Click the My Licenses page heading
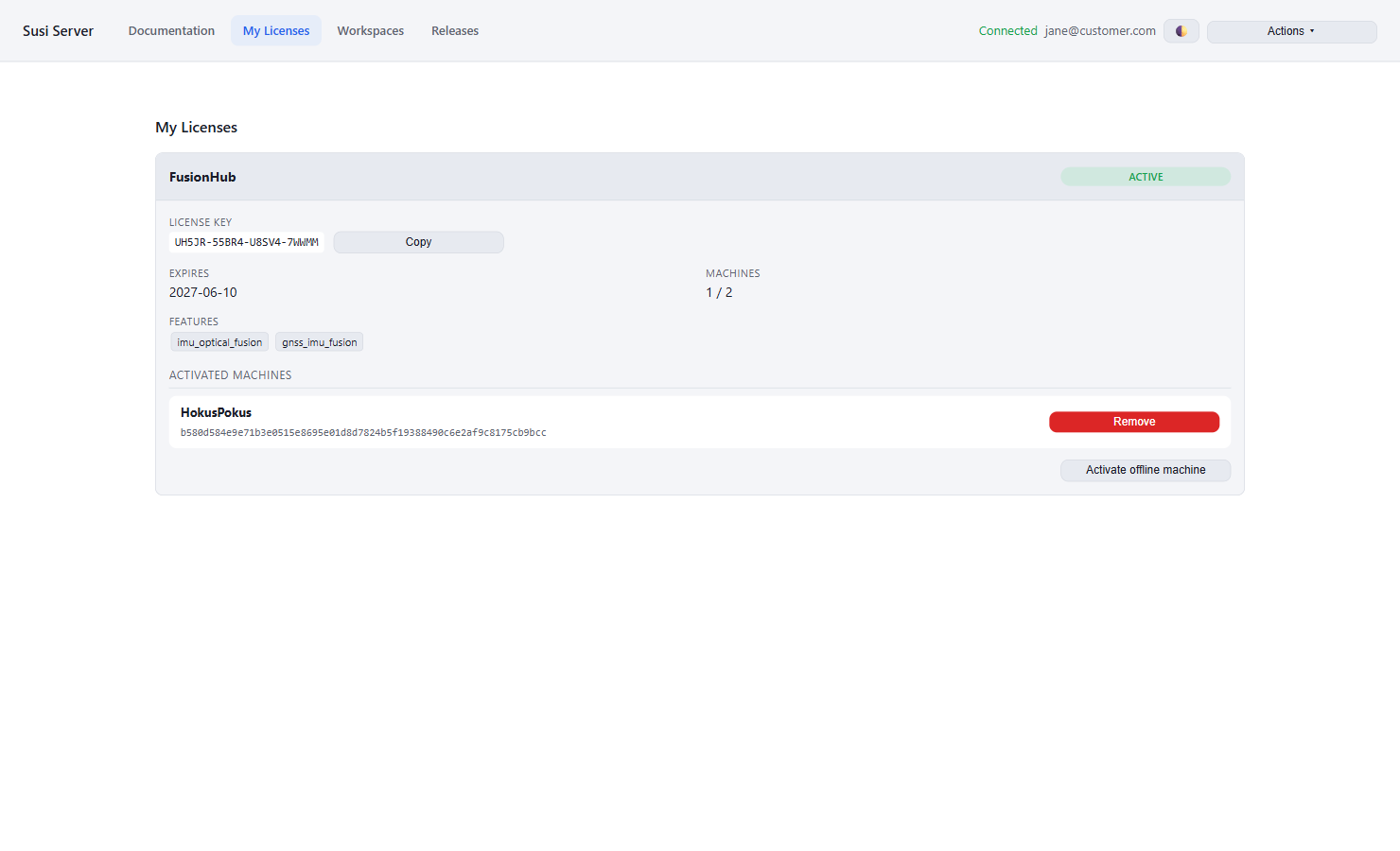Screen dimensions: 1400x851 [x=196, y=128]
